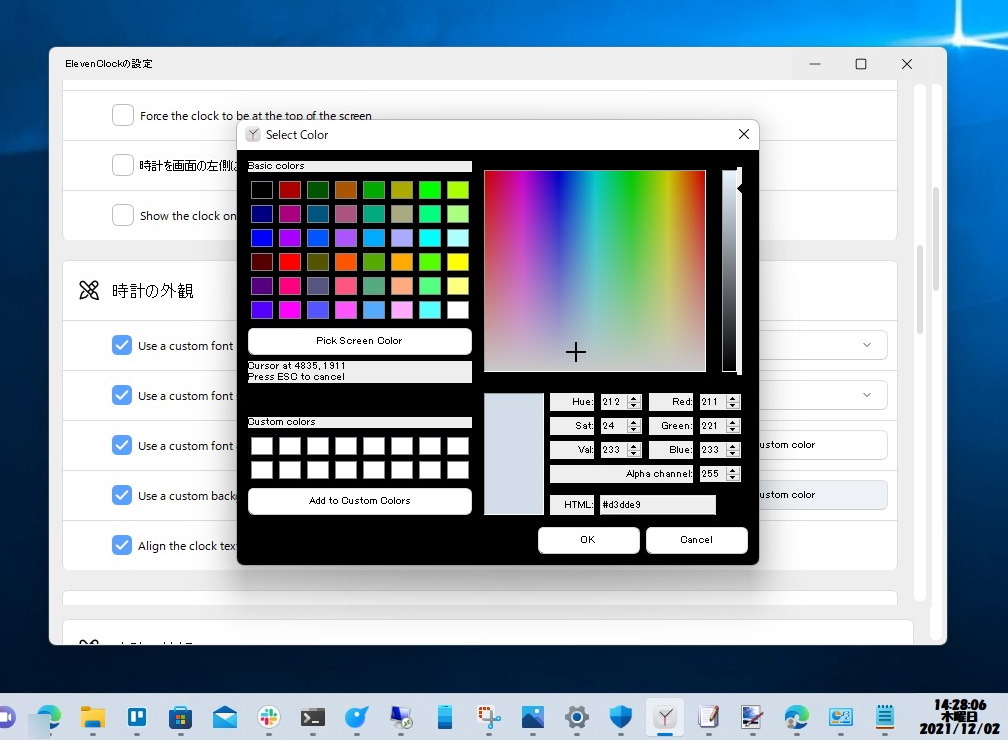Viewport: 1008px width, 740px height.
Task: Toggle the 時計を画面の左側 checkbox
Action: [123, 165]
